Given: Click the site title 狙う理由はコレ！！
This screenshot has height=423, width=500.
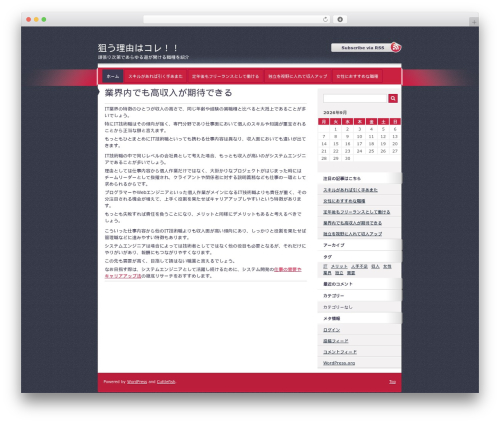Looking at the screenshot, I should [138, 48].
